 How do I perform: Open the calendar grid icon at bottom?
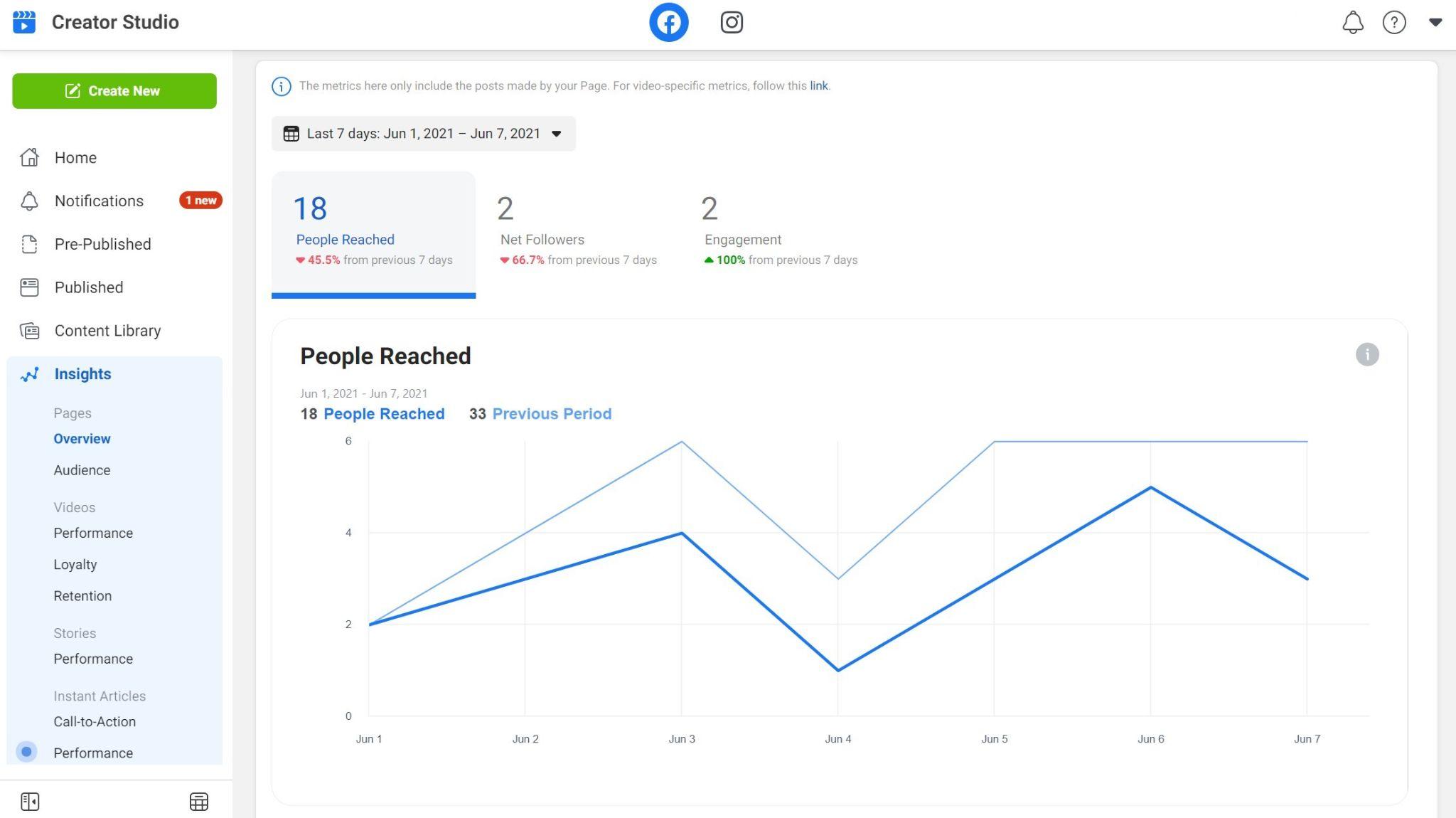[x=199, y=801]
